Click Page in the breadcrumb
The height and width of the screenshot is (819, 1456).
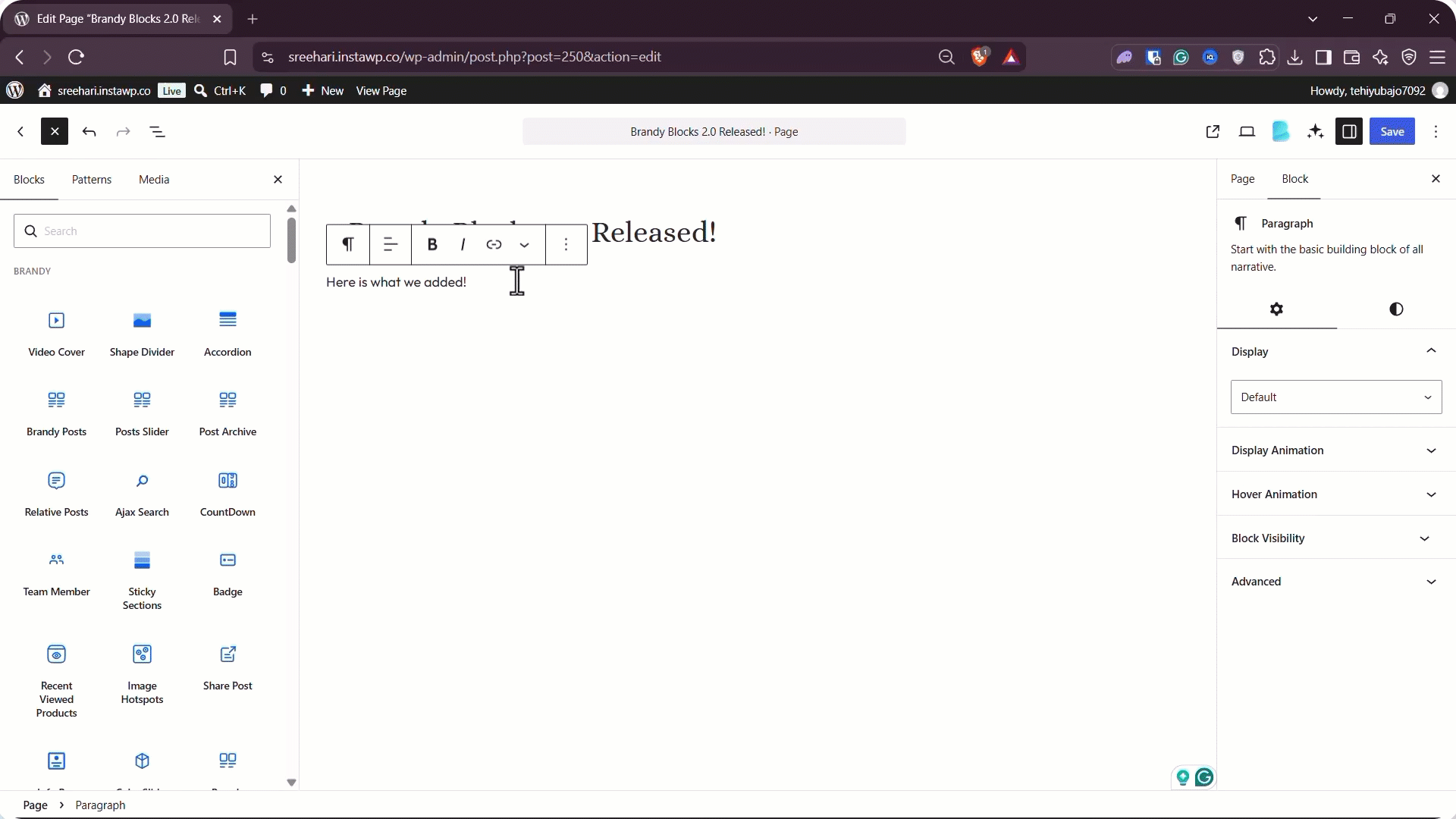coord(35,805)
